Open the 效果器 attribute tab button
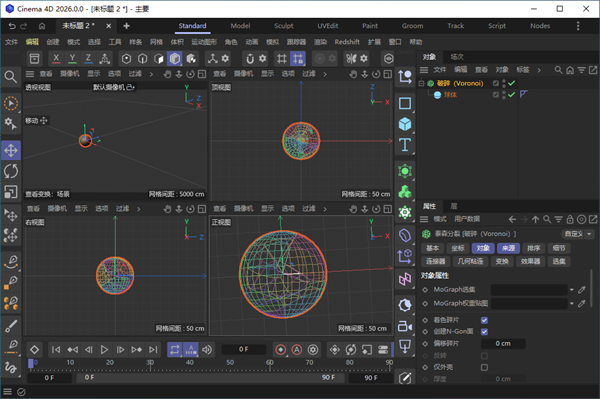 530,261
